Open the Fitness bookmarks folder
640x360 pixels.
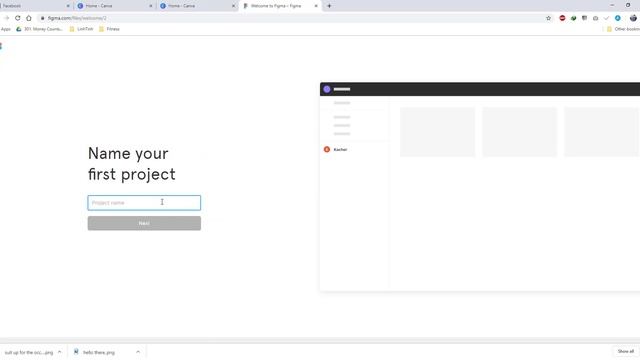tap(109, 29)
